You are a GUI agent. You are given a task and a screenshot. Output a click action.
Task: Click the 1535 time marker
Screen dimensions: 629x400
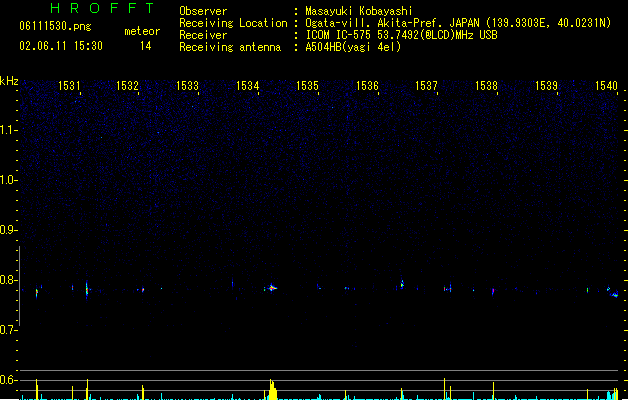[x=307, y=86]
